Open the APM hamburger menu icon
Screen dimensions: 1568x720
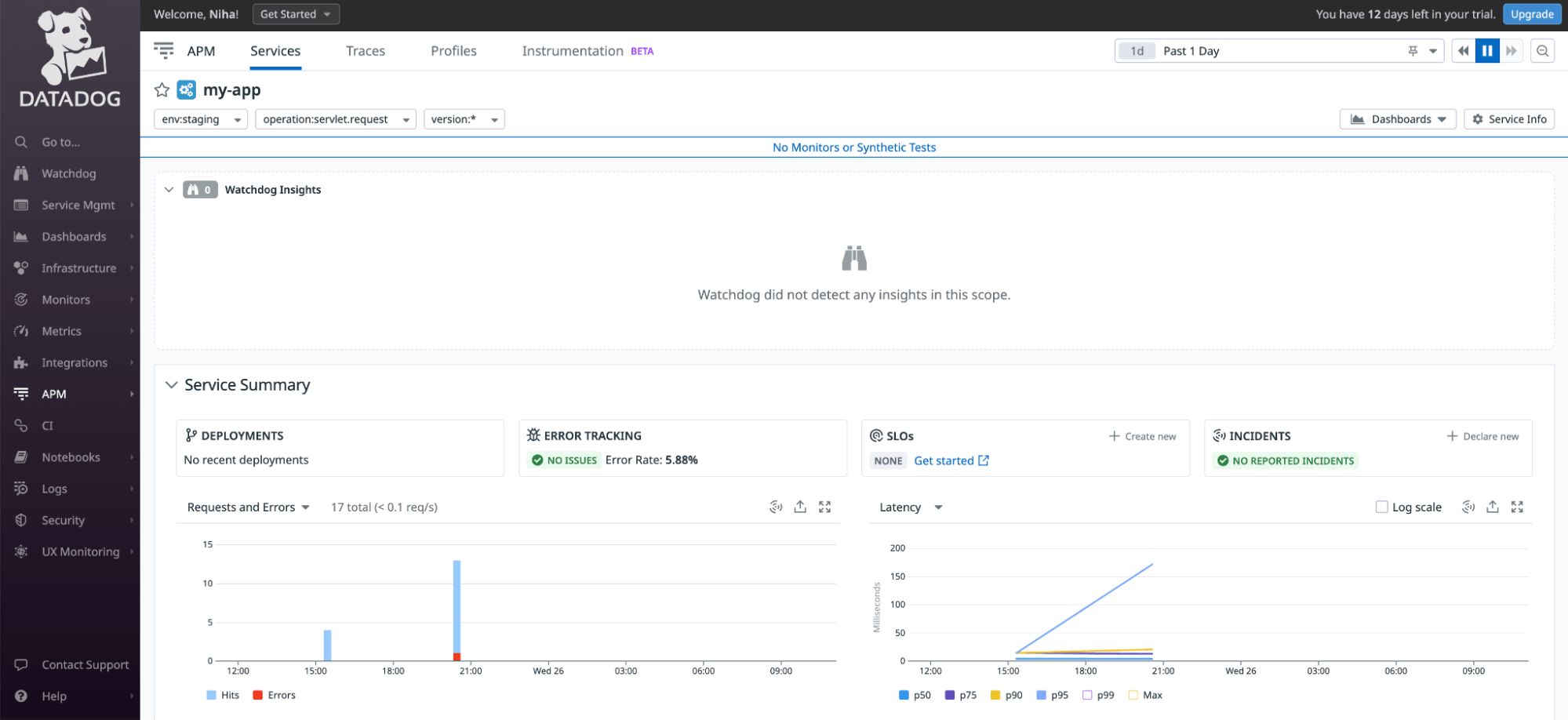tap(164, 51)
